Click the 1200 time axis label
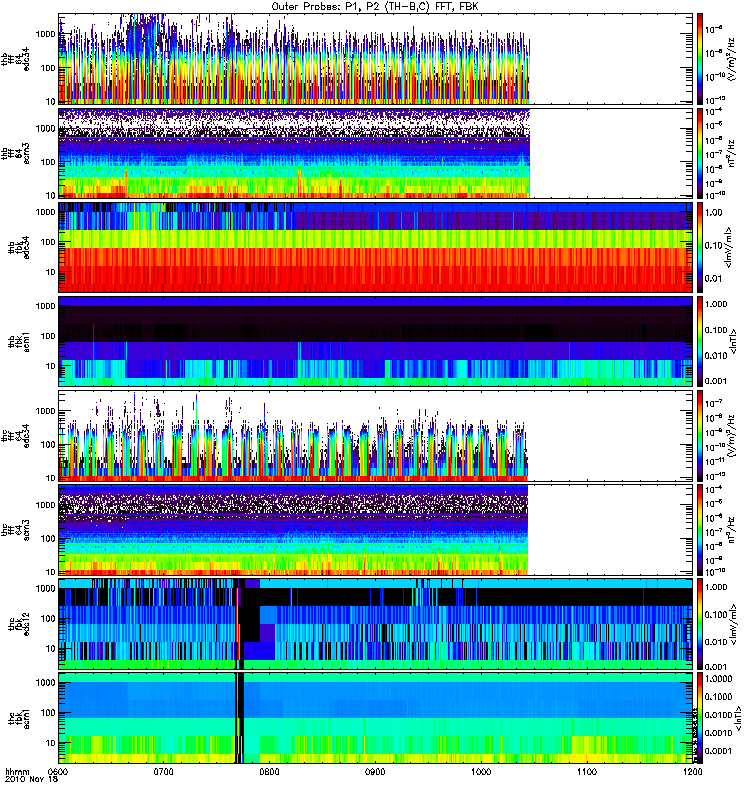750x800 pixels. click(692, 772)
